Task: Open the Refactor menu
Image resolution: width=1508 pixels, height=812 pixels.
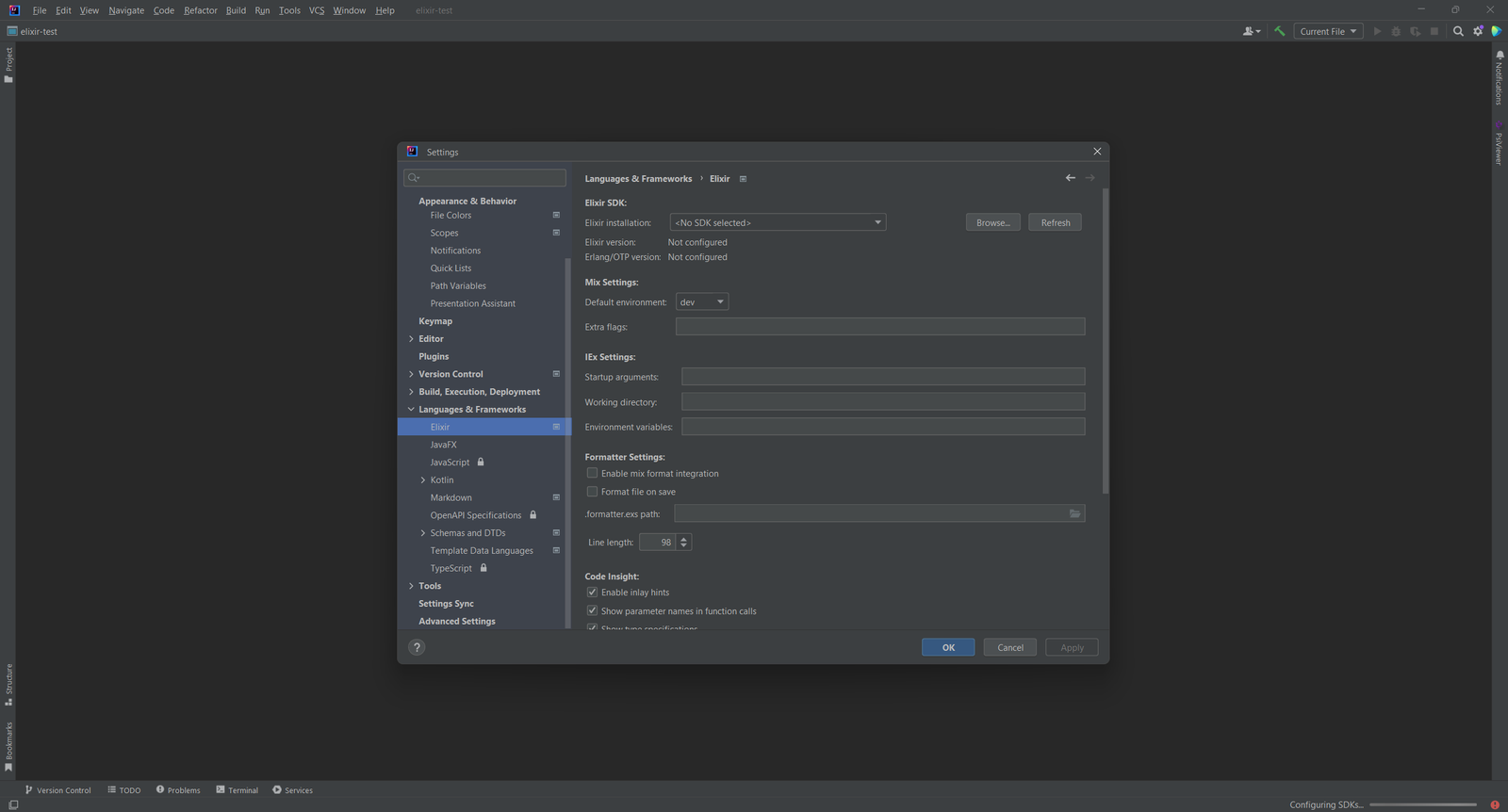Action: point(201,10)
